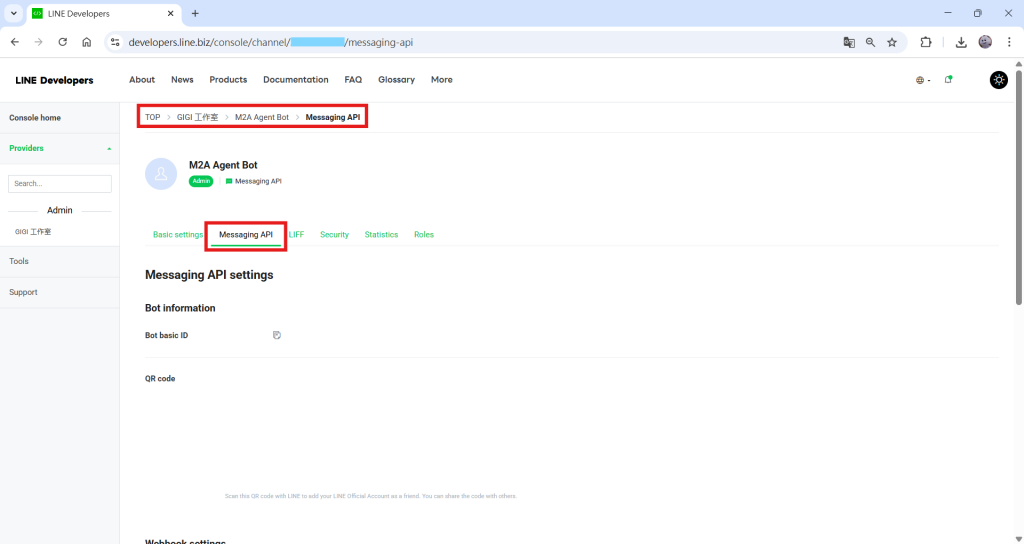Open the About menu item
The width and height of the screenshot is (1024, 544).
142,80
